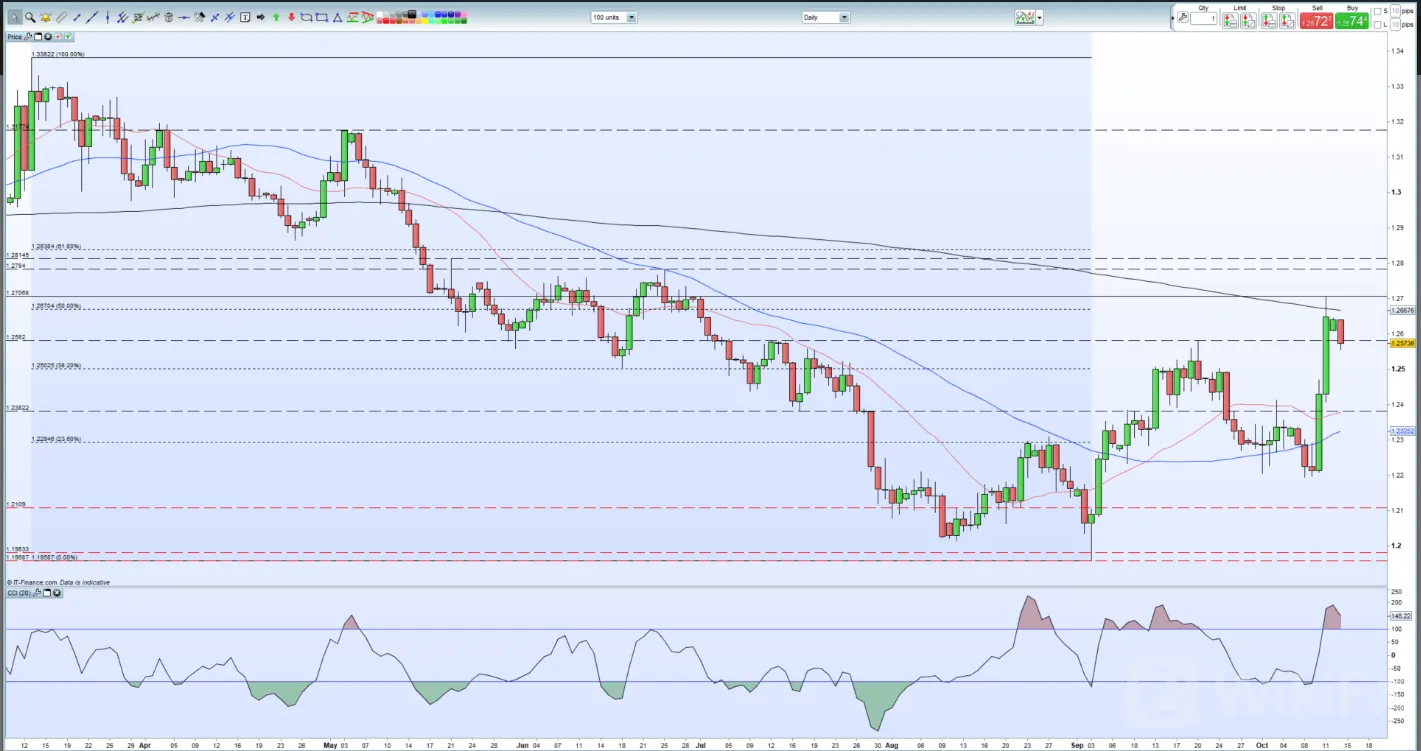
Task: Click the second Limit order icon
Action: click(1249, 20)
